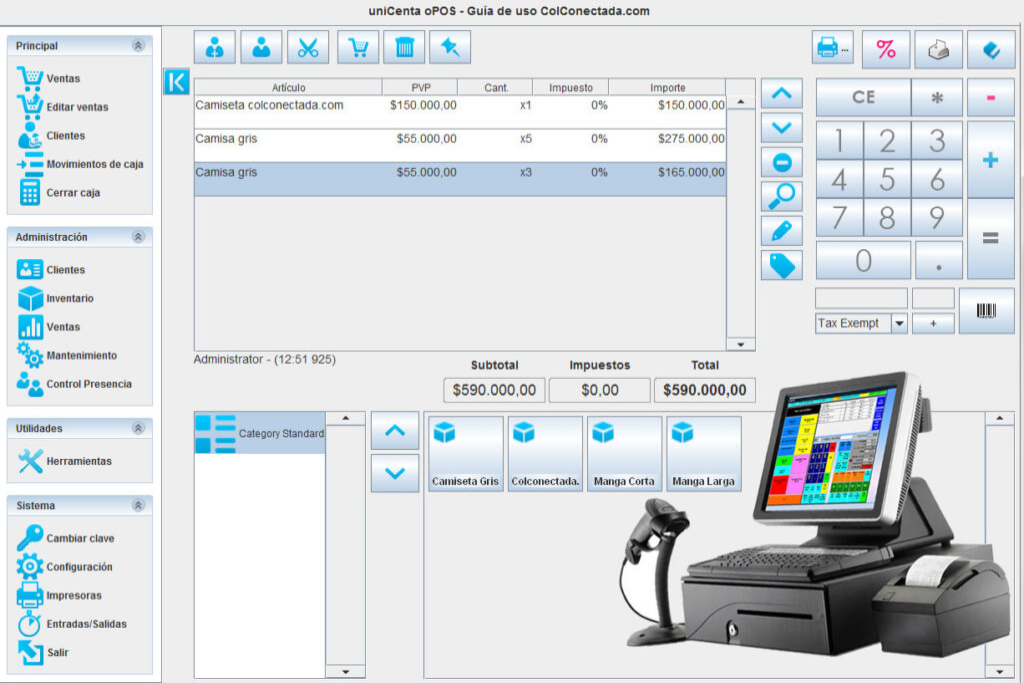The image size is (1024, 683).
Task: Click the shopping cart icon on the toolbar
Action: coord(357,46)
